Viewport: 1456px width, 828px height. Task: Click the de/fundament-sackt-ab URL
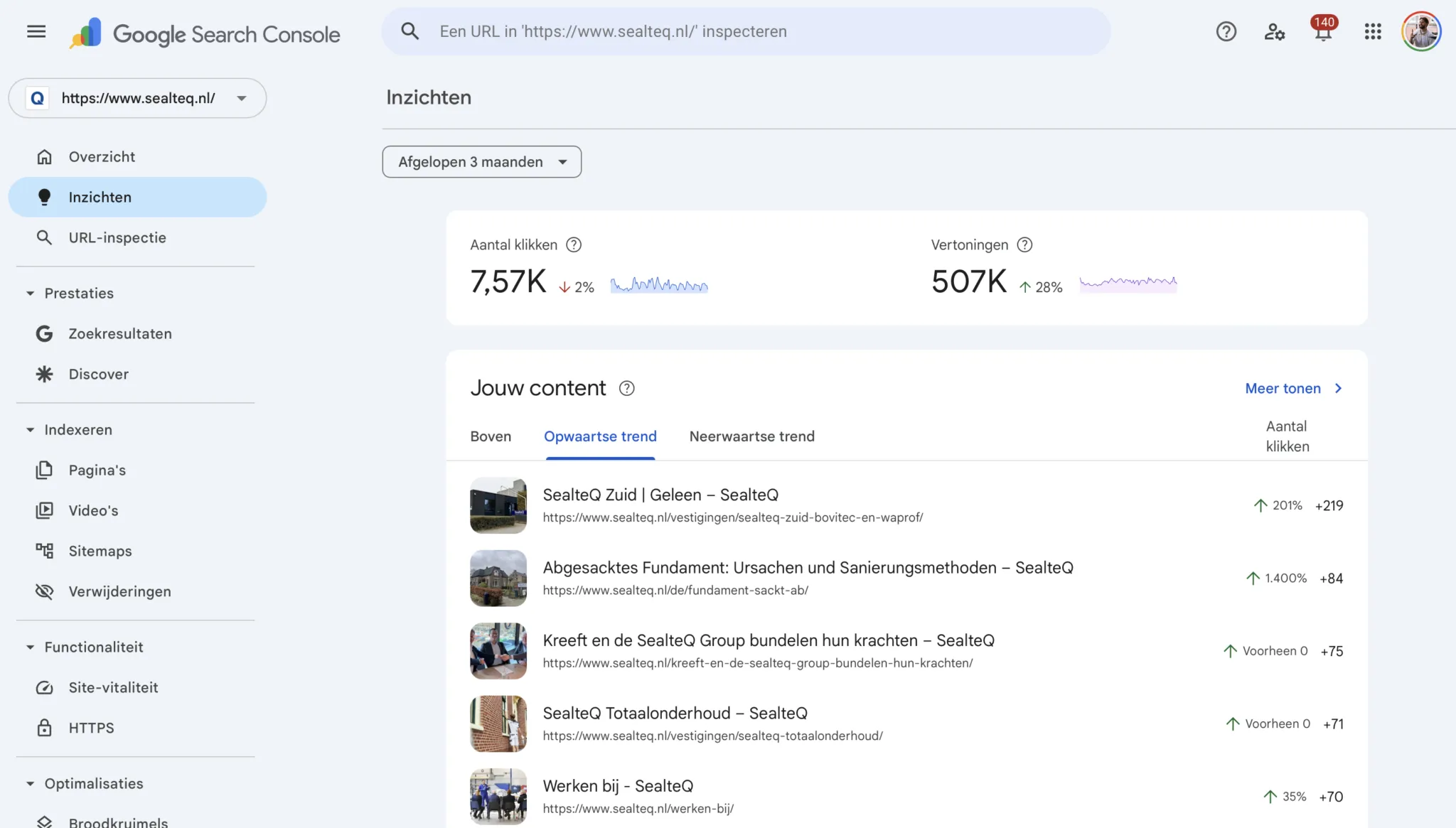[675, 590]
